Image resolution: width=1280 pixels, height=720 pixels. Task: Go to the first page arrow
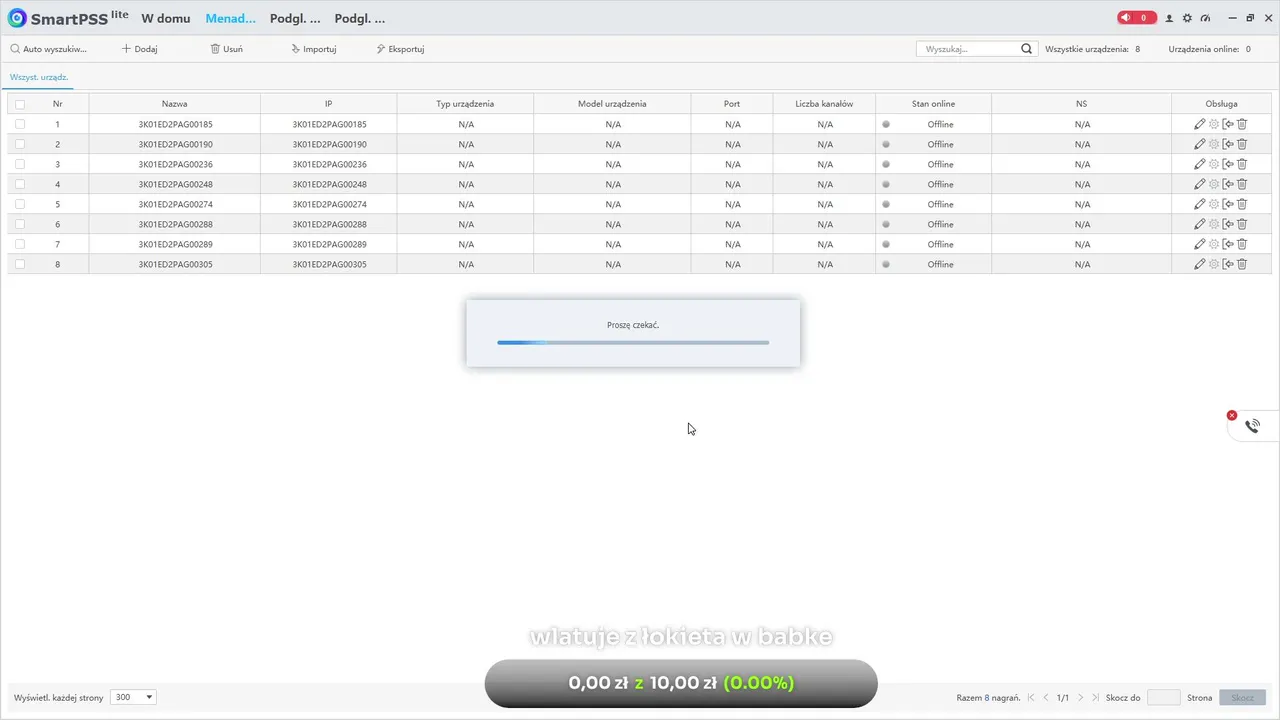(1031, 697)
